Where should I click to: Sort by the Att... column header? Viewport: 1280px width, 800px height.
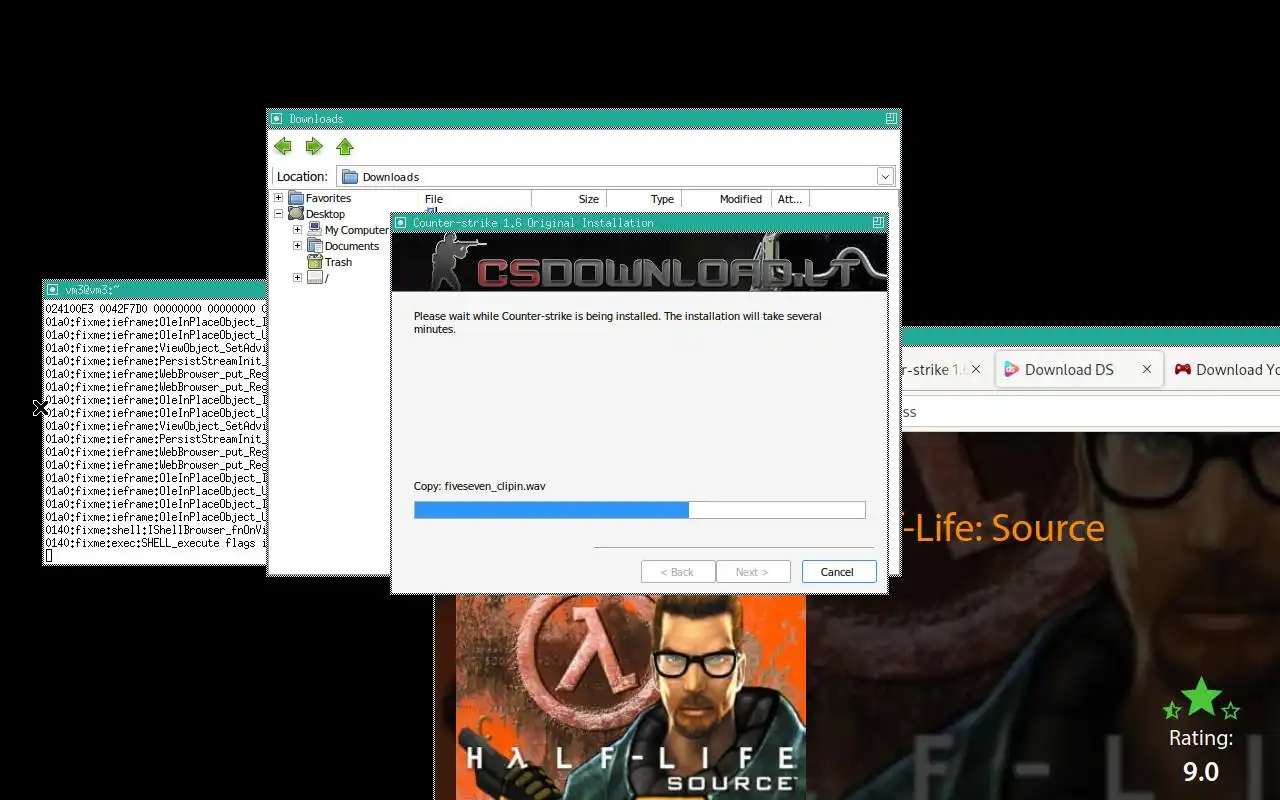(790, 199)
